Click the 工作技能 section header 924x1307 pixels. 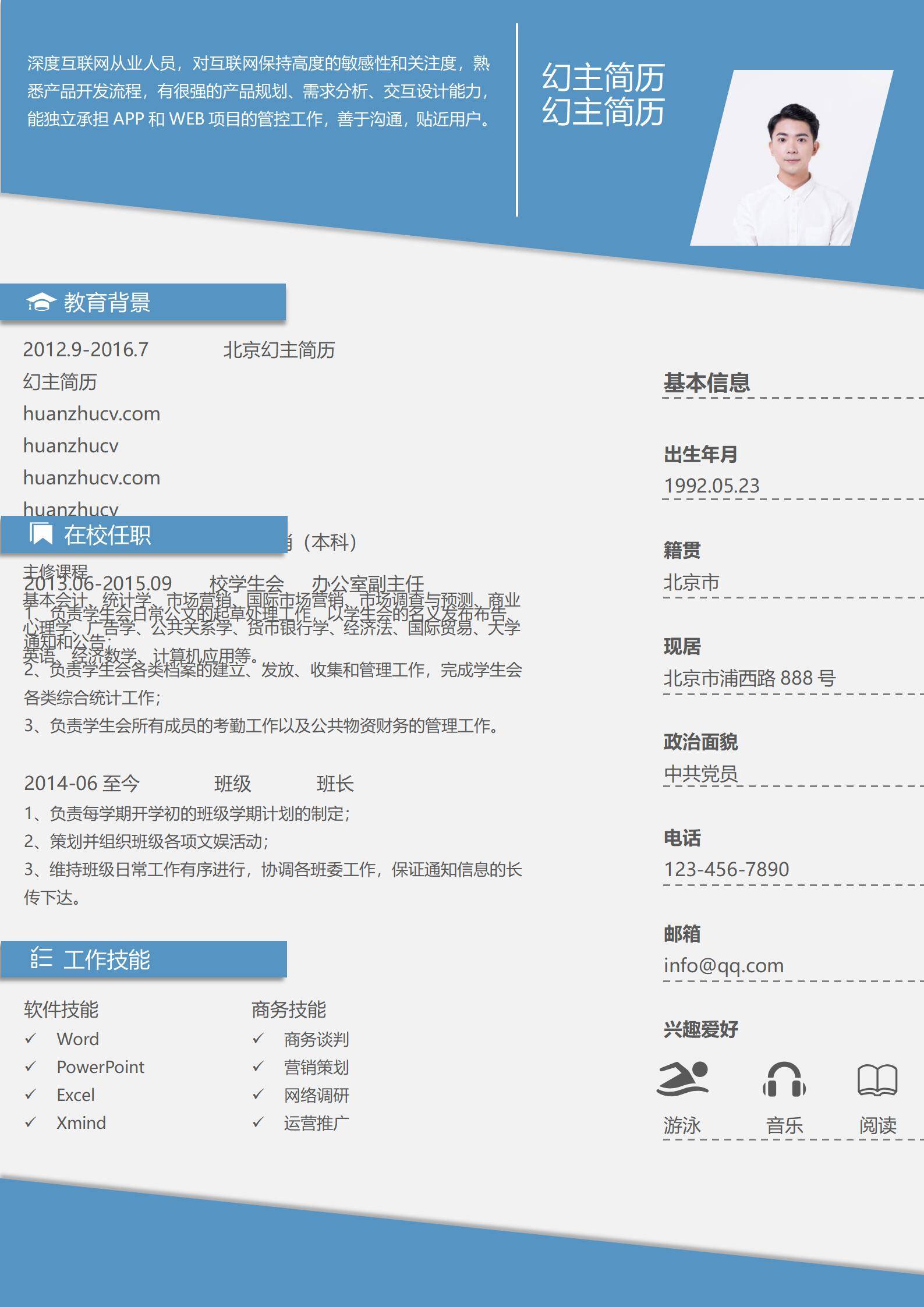(x=107, y=959)
